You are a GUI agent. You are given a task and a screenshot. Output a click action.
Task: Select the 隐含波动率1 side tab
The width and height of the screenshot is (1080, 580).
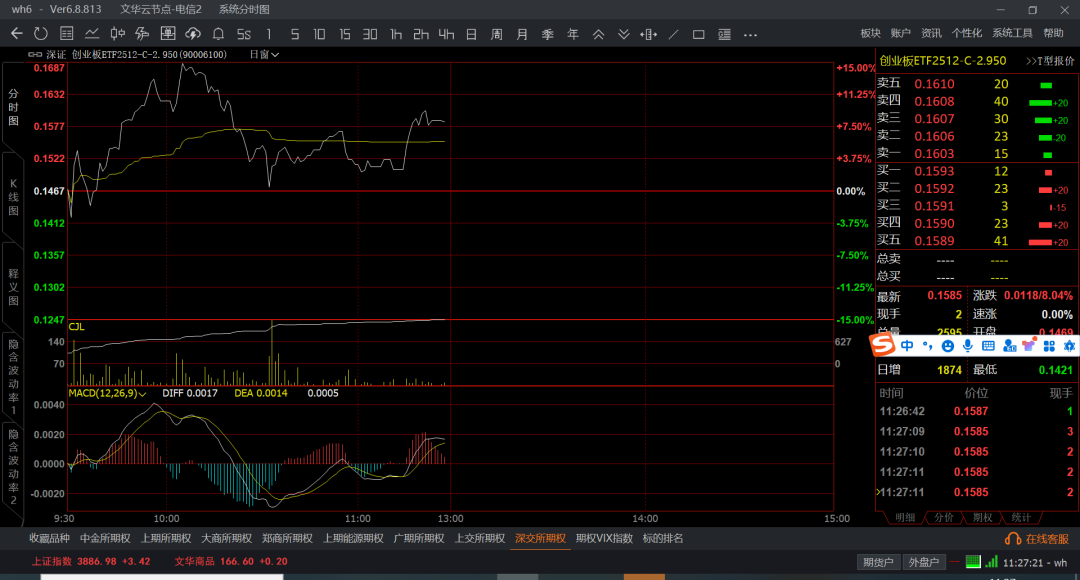[13, 376]
